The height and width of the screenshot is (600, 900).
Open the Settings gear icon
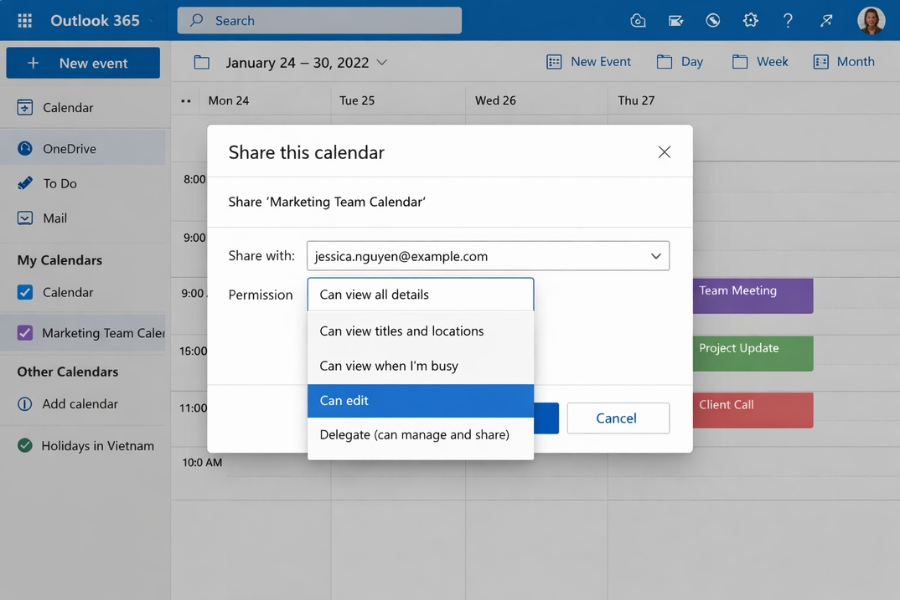tap(750, 20)
